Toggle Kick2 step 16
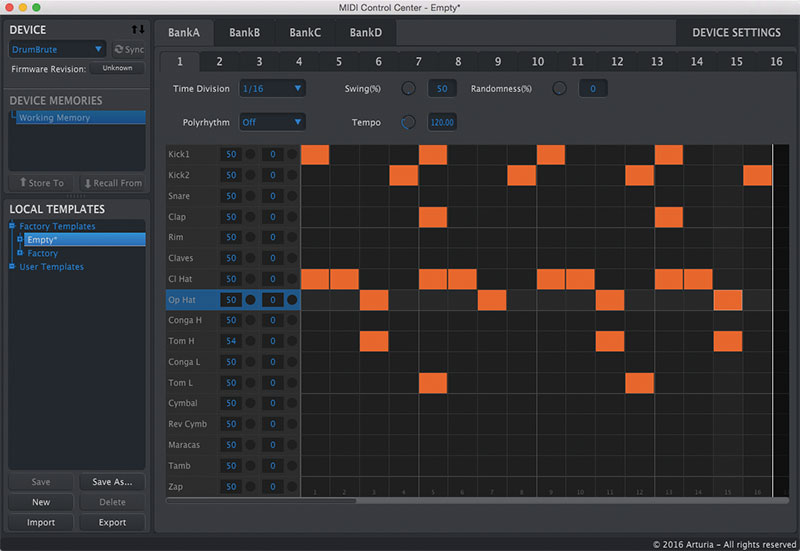 758,176
